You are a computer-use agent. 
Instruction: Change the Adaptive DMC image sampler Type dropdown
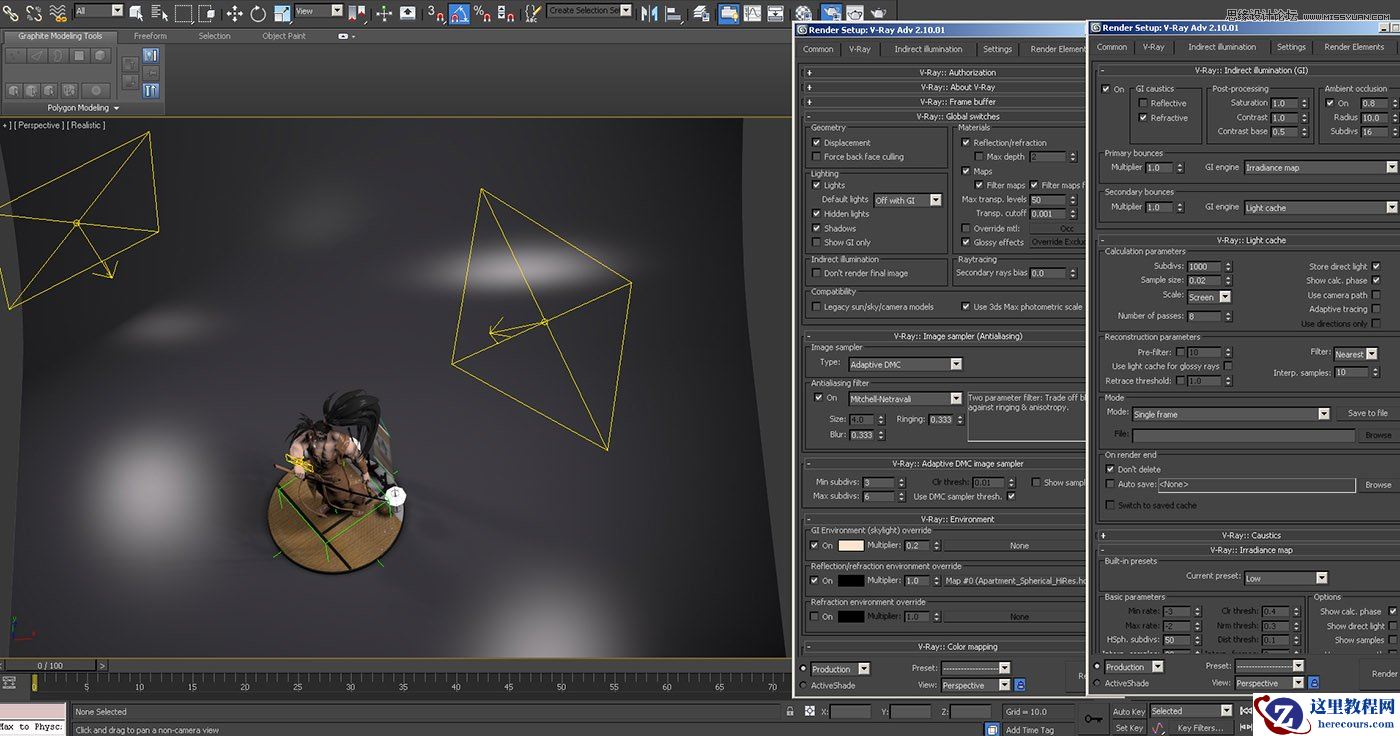tap(905, 363)
